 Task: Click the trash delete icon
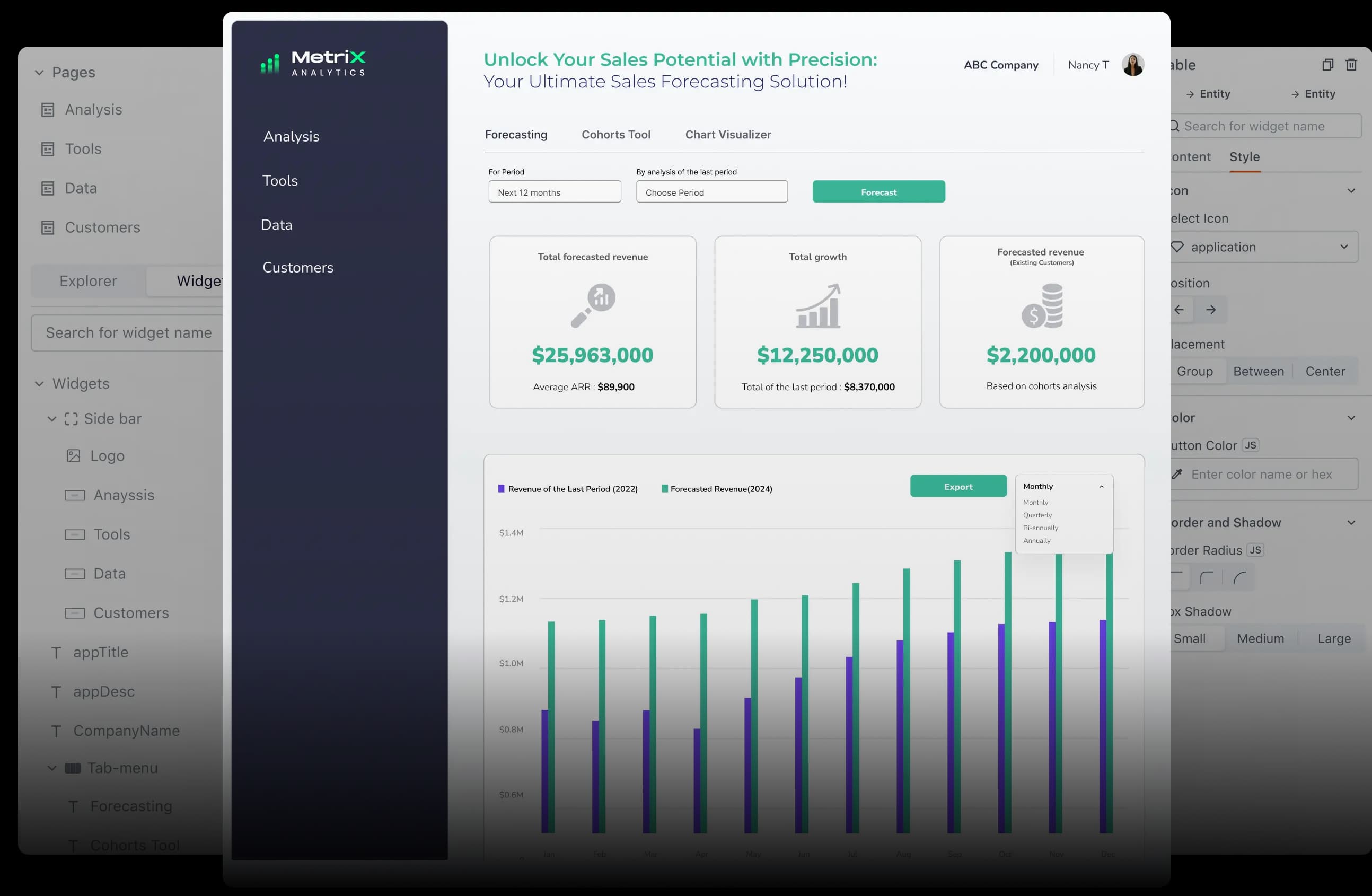(1351, 65)
